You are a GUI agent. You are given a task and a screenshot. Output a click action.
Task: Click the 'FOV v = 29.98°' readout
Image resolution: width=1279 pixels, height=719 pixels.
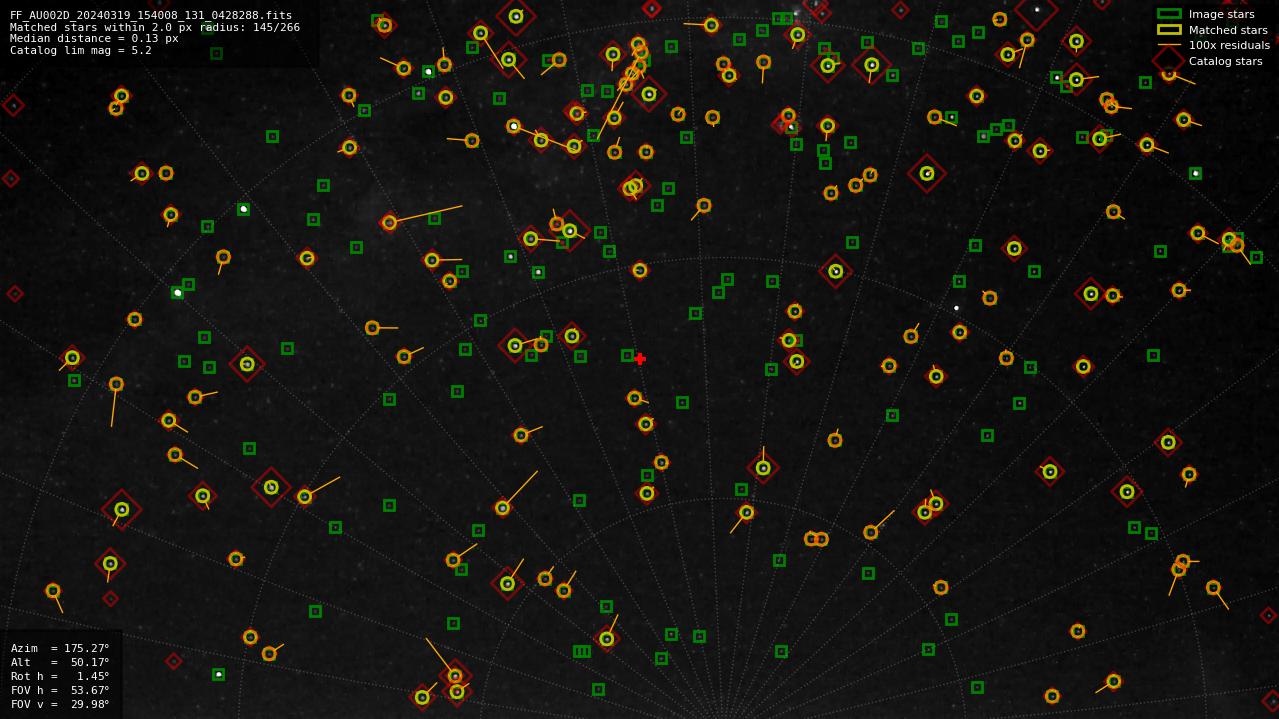(60, 704)
